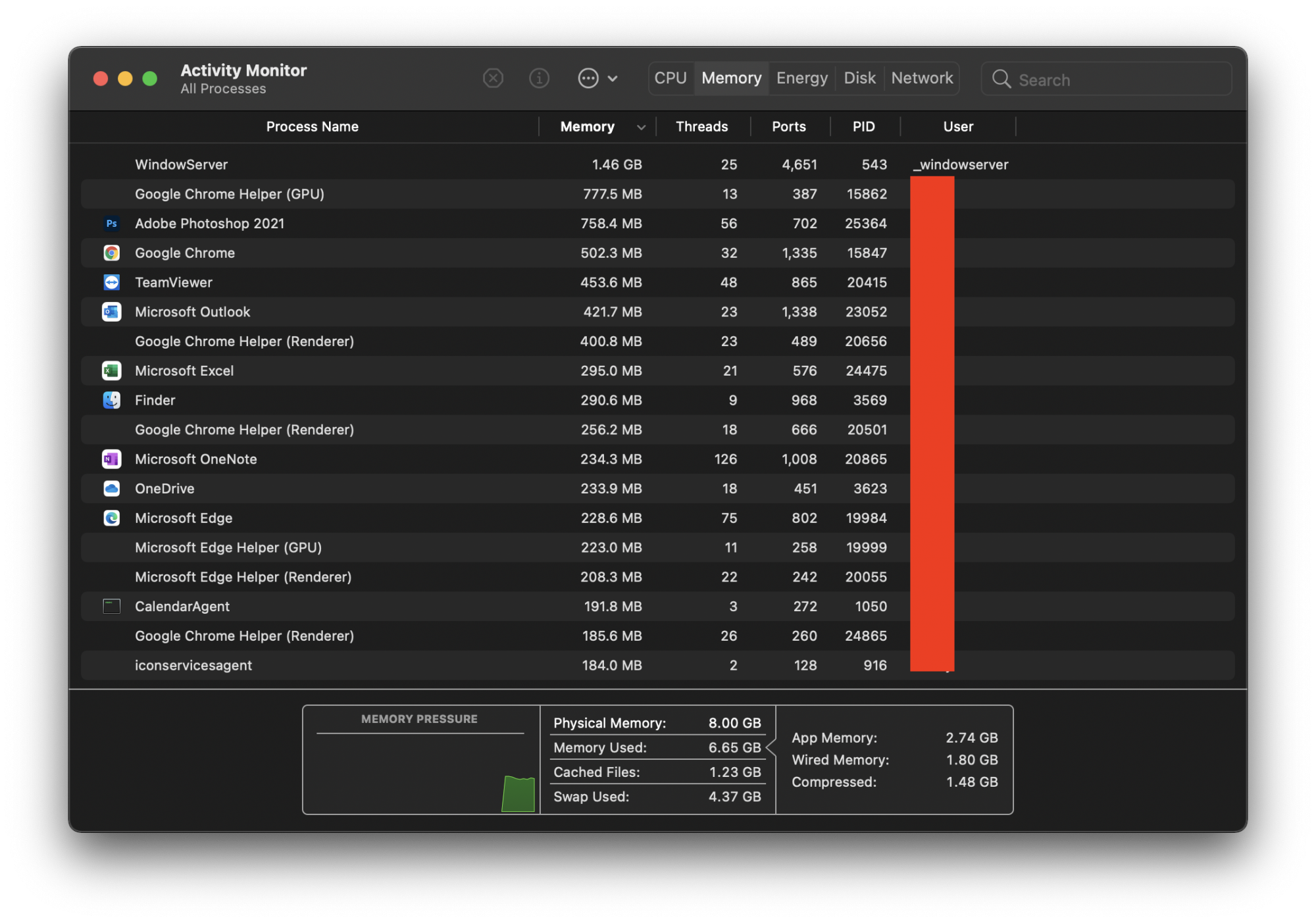Select the WindowServer process row
This screenshot has height=923, width=1316.
[x=657, y=164]
